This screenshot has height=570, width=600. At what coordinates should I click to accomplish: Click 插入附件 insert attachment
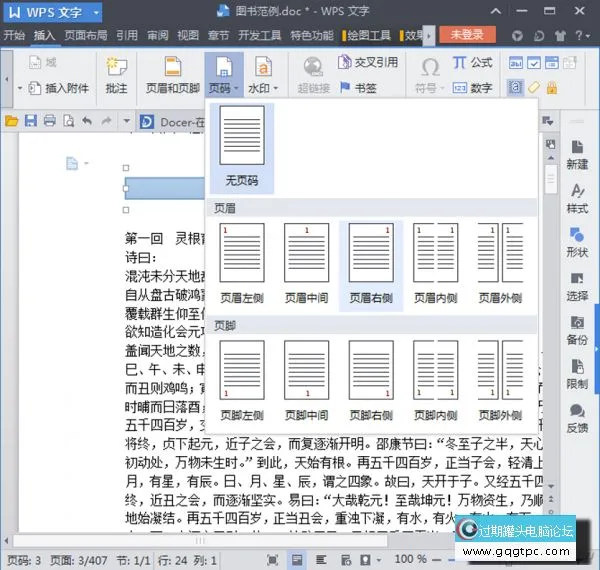[59, 88]
